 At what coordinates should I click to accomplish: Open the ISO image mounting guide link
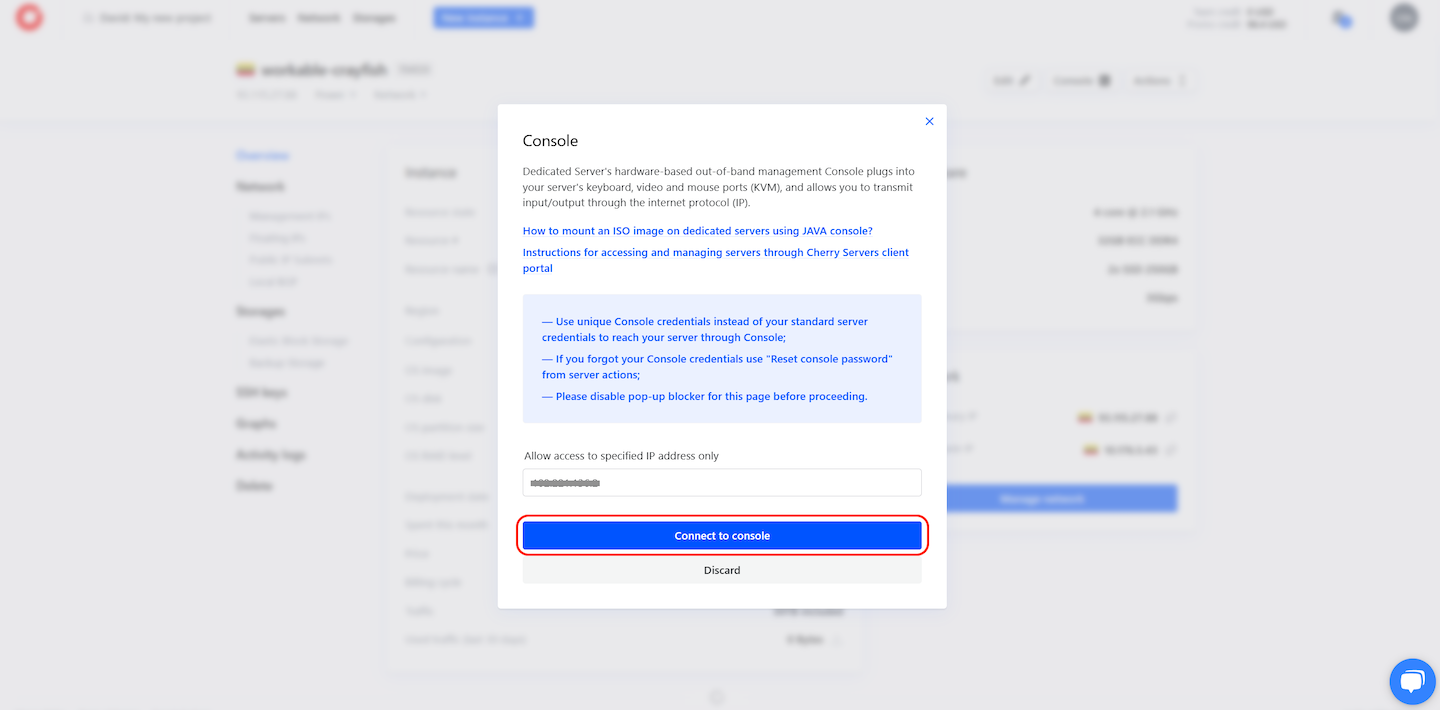(697, 231)
